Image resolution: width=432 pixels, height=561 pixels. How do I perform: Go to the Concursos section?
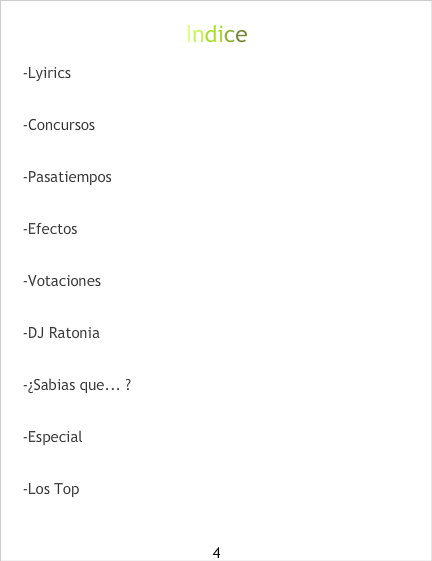59,125
